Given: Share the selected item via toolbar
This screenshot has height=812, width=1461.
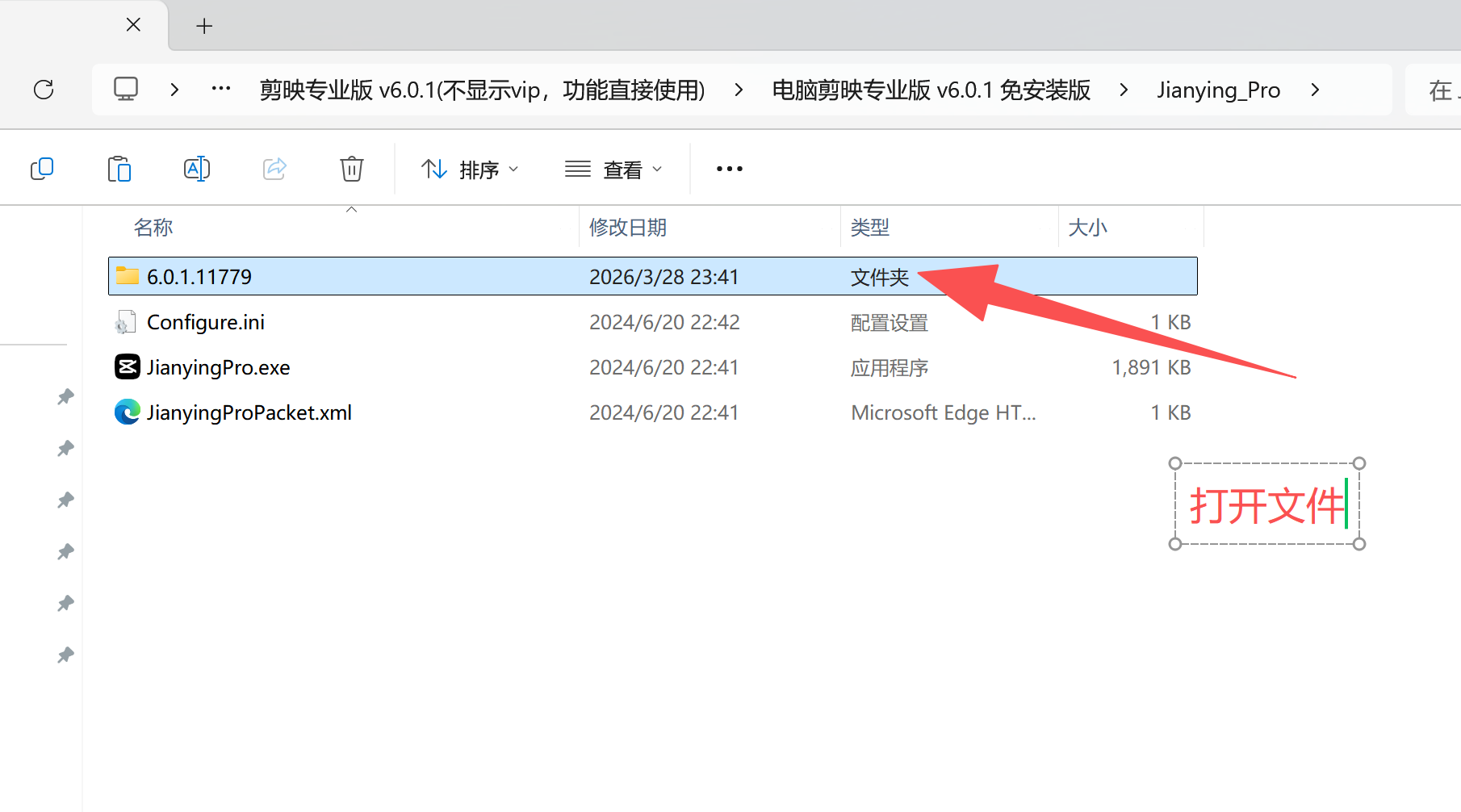Looking at the screenshot, I should click(x=274, y=169).
